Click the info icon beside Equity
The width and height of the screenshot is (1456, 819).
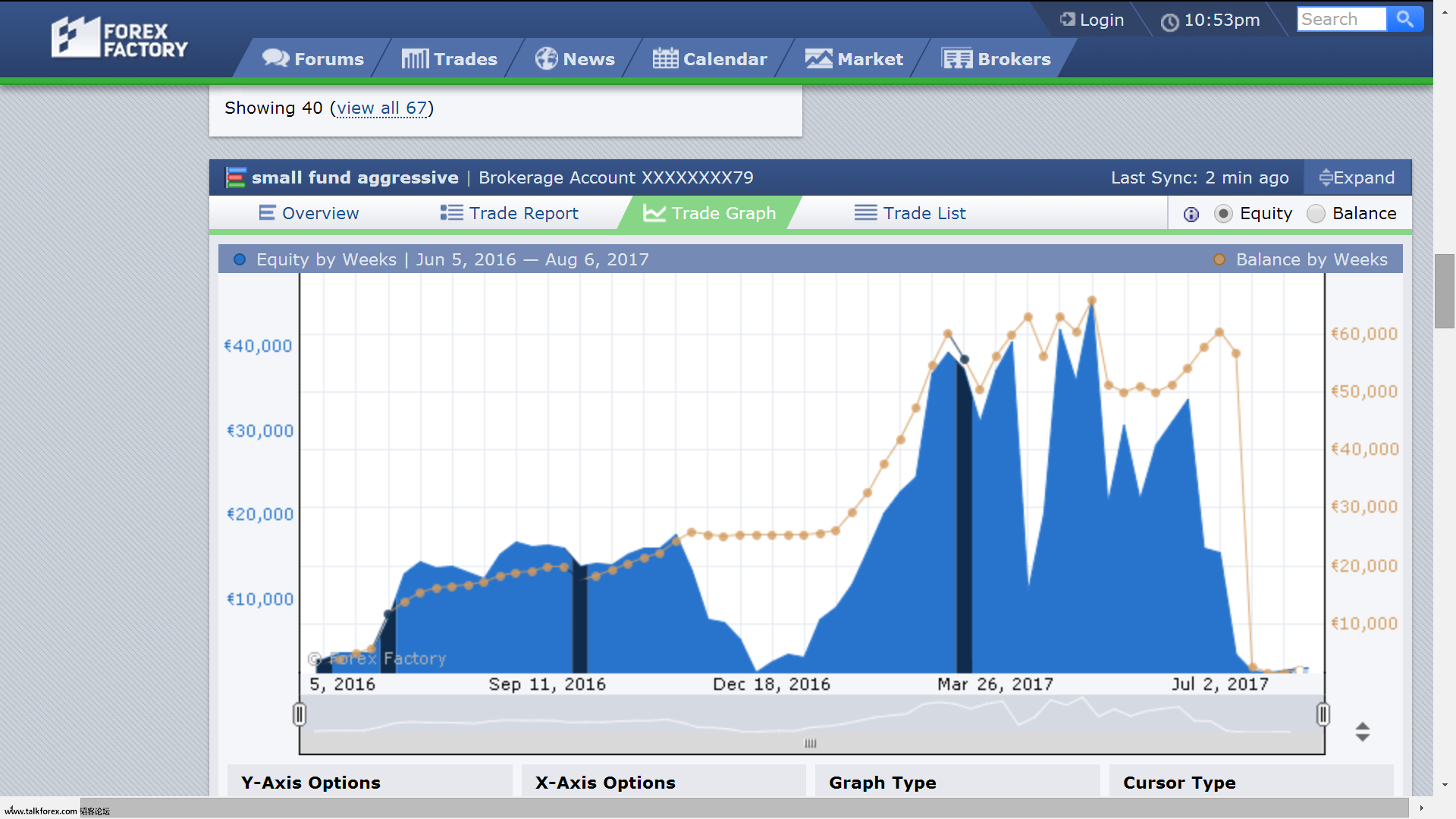coord(1191,215)
